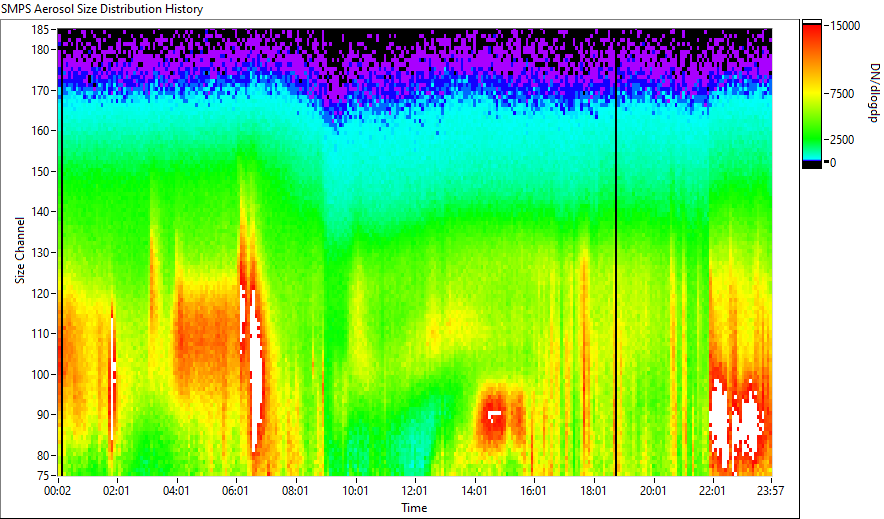Click the 160 size channel tick label
This screenshot has width=884, height=519.
coord(39,131)
